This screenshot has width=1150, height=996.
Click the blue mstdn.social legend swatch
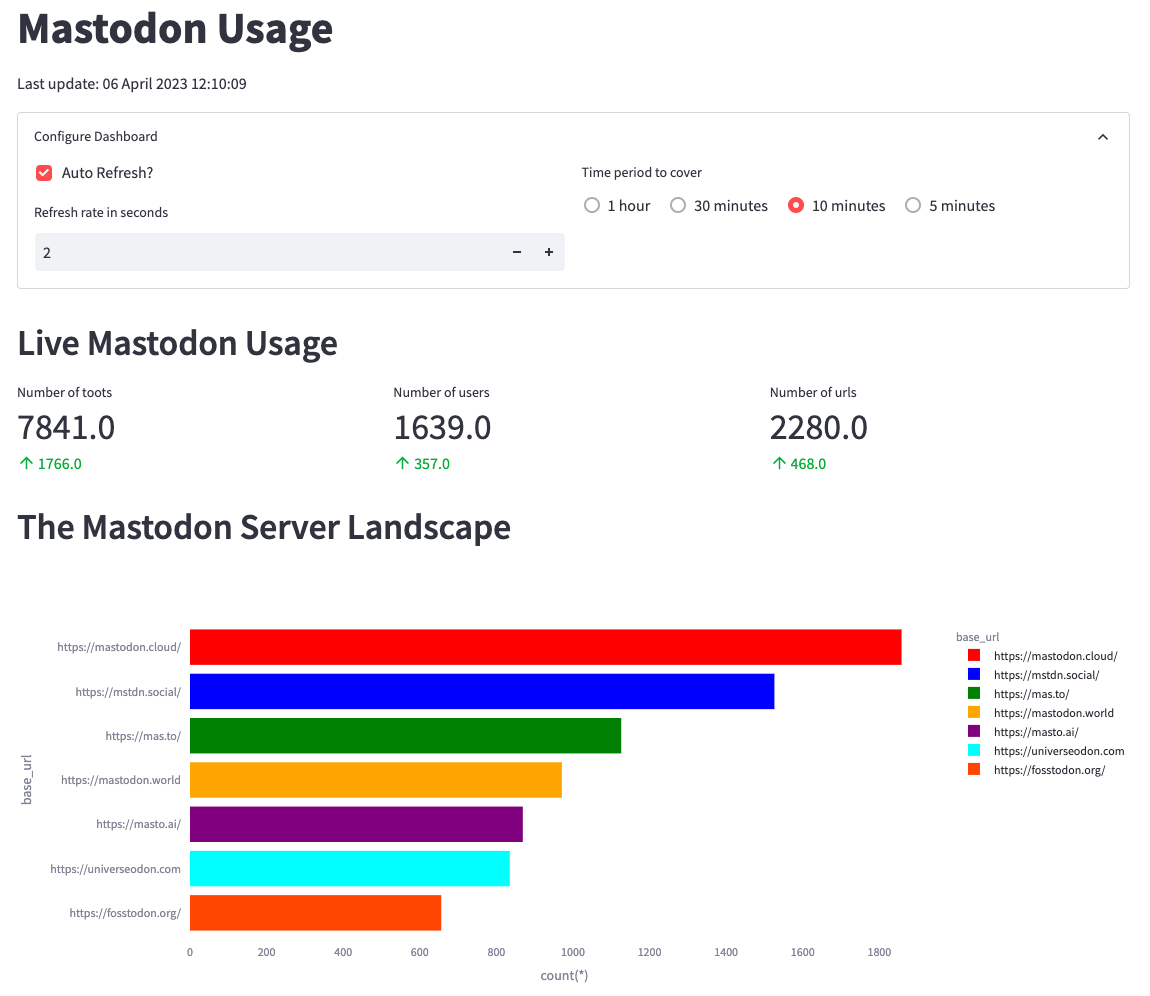coord(973,674)
